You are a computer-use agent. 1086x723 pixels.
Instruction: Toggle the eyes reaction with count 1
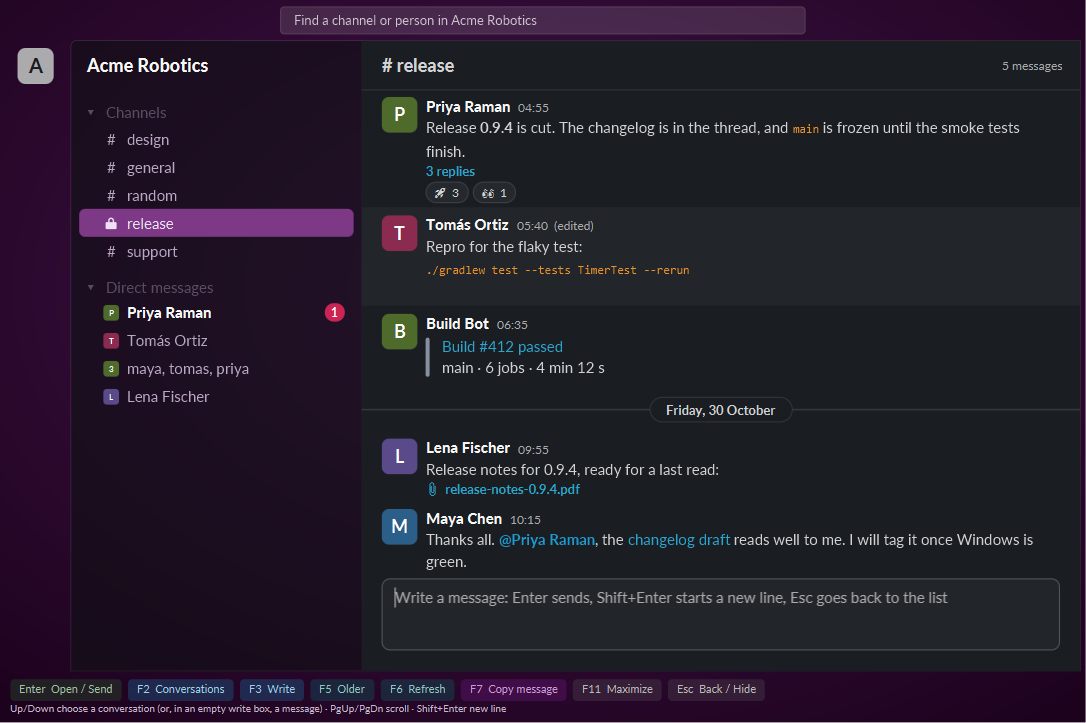[495, 193]
